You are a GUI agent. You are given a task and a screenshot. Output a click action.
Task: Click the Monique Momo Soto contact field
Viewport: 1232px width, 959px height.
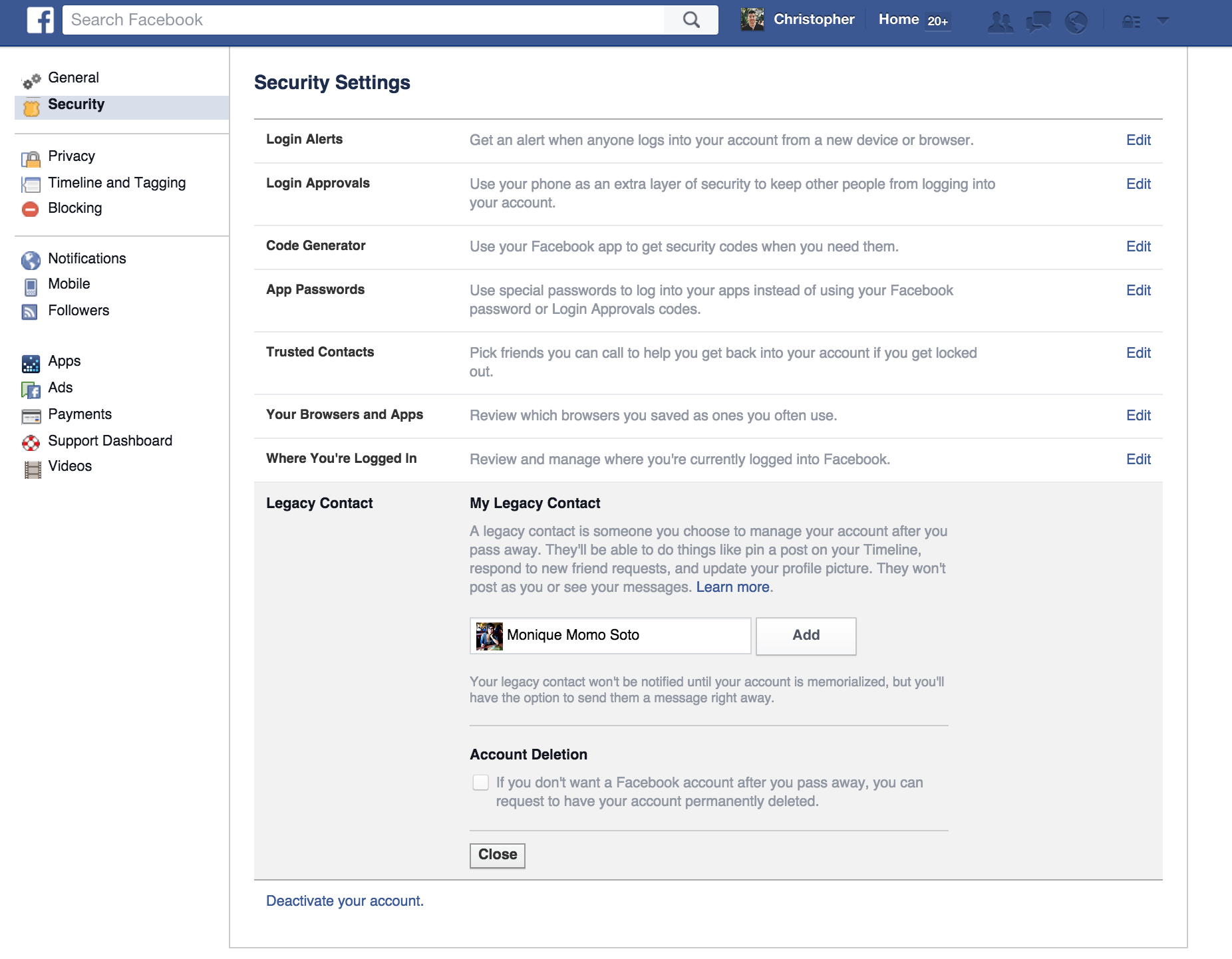coord(610,636)
